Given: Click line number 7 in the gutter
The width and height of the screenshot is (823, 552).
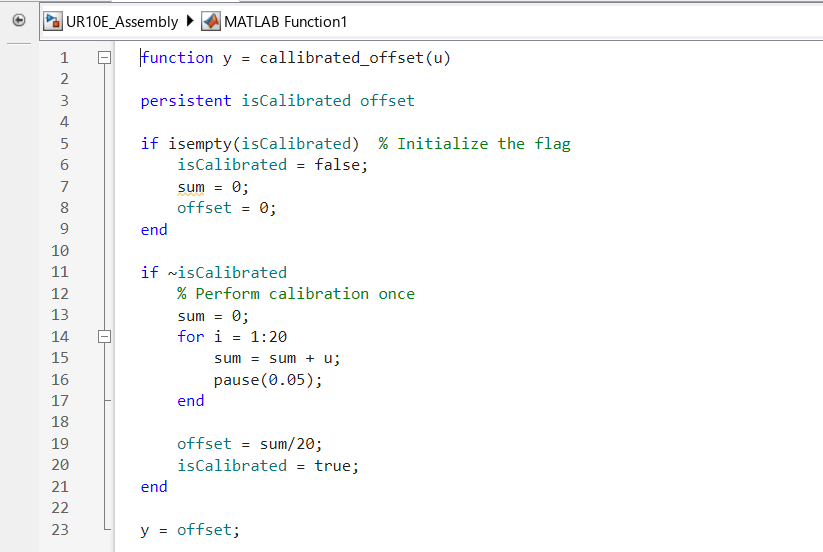Looking at the screenshot, I should click(x=64, y=186).
